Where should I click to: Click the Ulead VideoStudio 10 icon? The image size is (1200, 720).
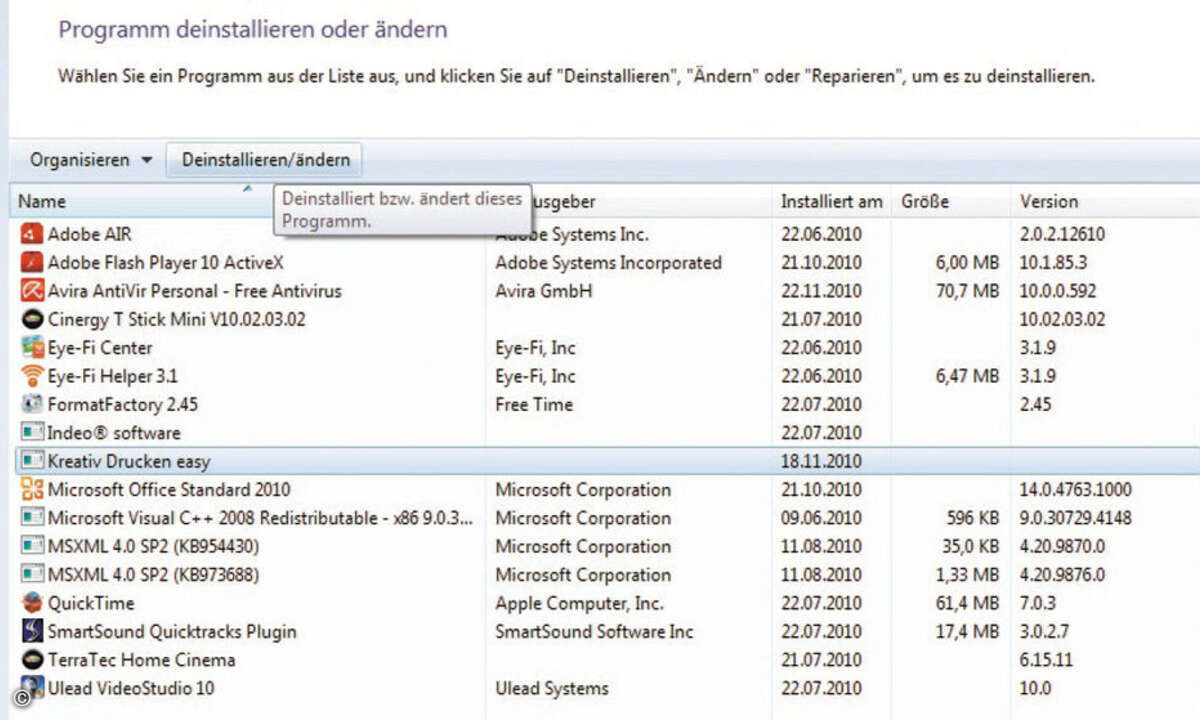[31, 688]
